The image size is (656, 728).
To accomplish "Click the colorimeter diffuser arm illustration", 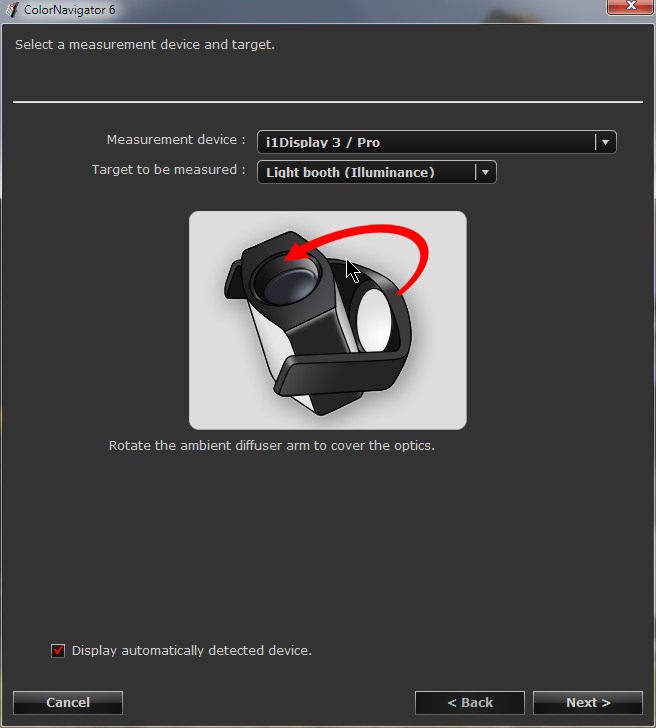I will pyautogui.click(x=328, y=320).
